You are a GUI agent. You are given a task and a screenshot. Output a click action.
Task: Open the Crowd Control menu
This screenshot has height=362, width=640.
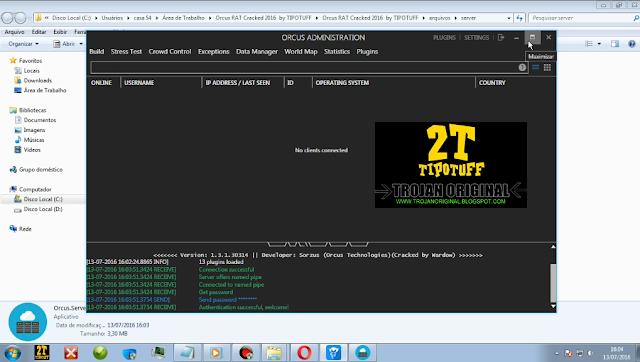170,51
